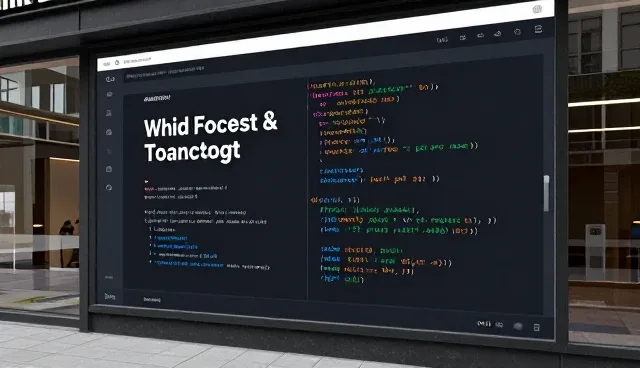
Task: Click the last blue link in the bullet list
Action: [x=189, y=264]
